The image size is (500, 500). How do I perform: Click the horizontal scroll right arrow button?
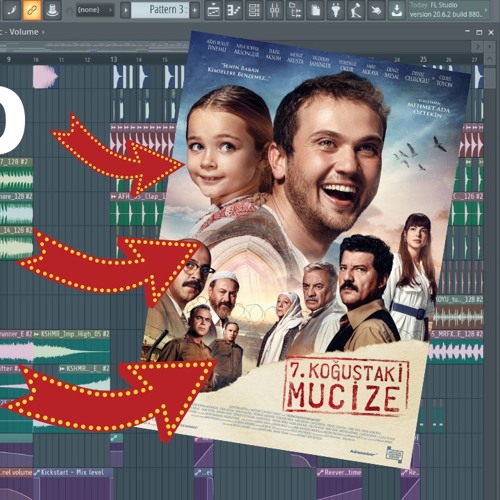[x=478, y=47]
